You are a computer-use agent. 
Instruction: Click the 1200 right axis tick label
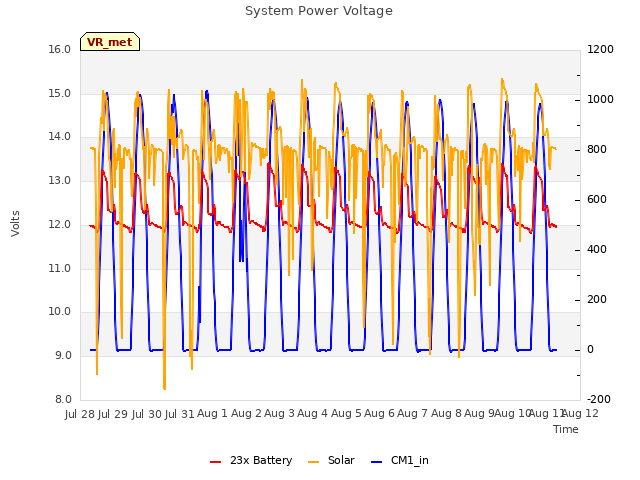[x=600, y=50]
